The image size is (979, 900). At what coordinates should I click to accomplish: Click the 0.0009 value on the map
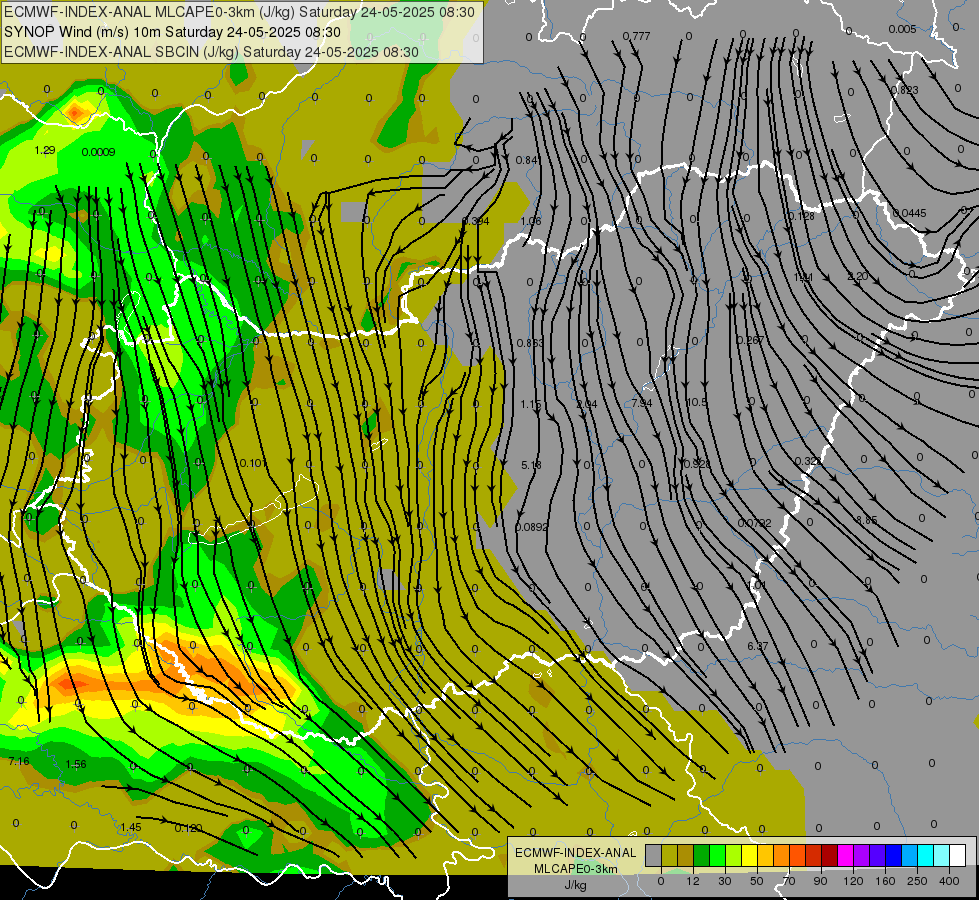pos(98,152)
